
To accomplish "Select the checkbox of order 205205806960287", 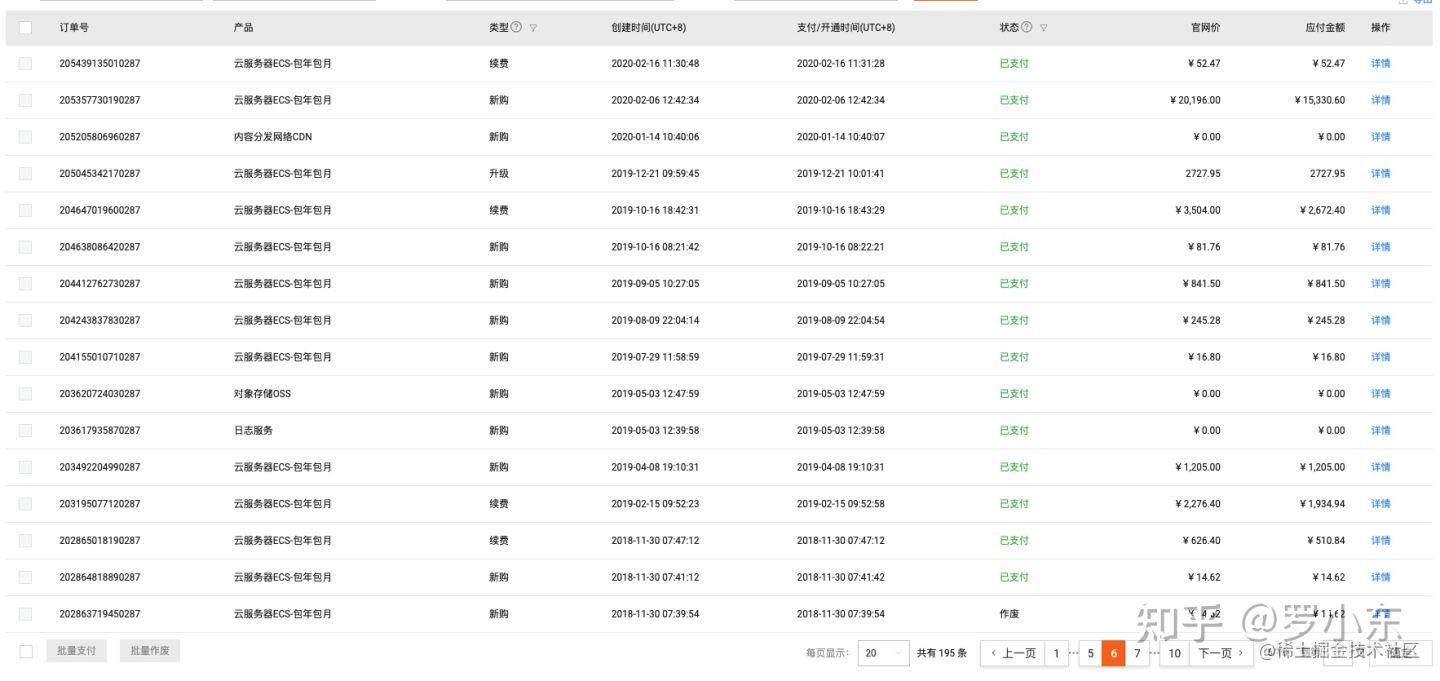I will click(25, 137).
